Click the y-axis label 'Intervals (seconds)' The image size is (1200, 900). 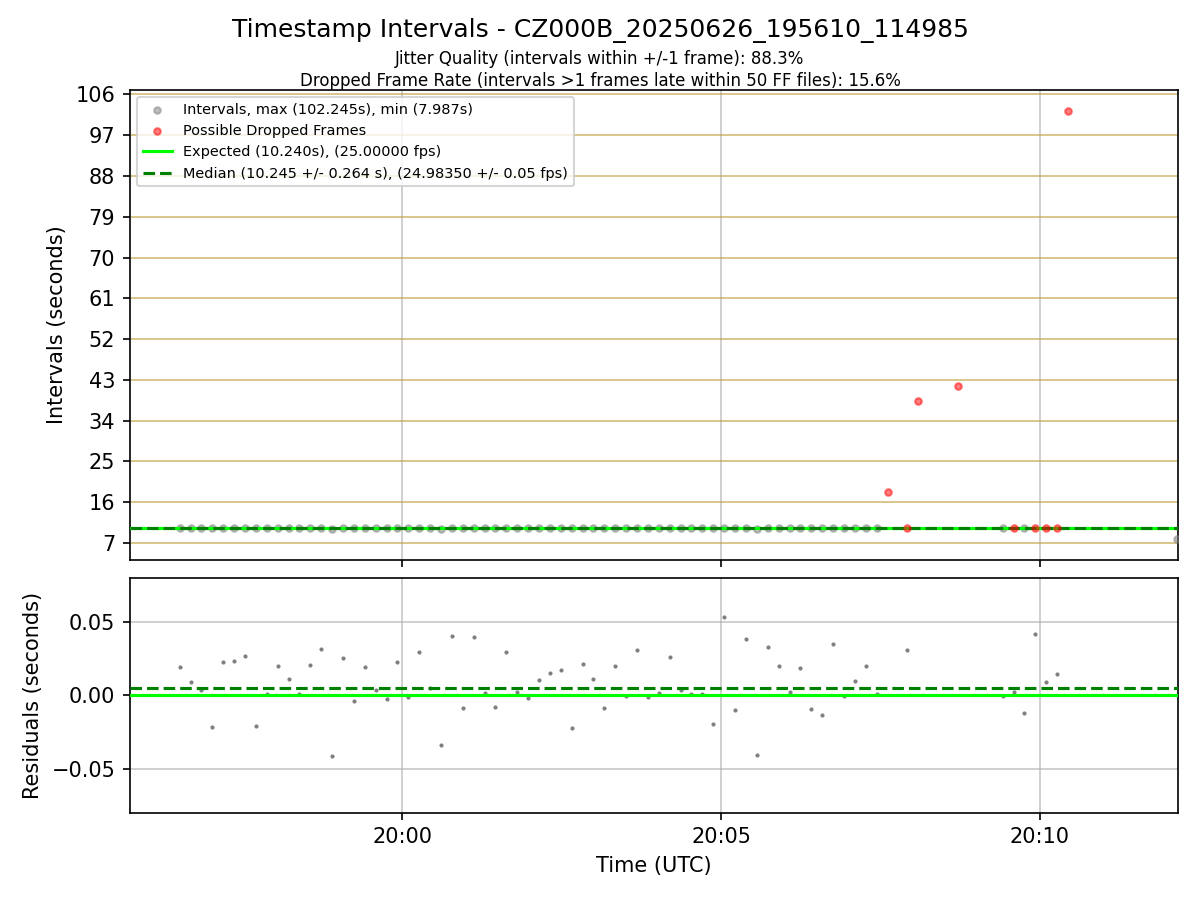(x=56, y=325)
